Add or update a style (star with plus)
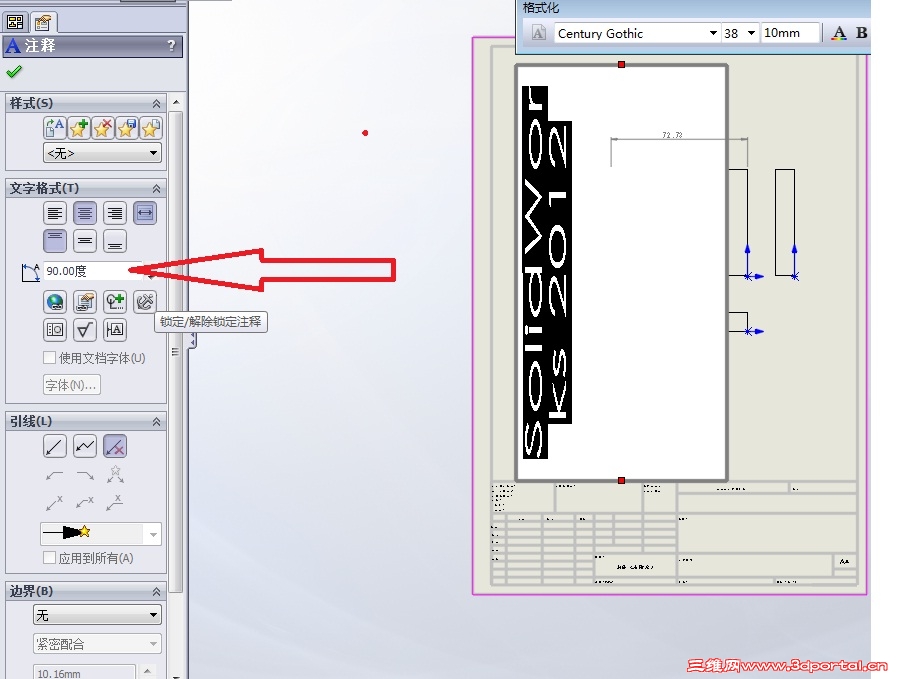 (79, 128)
